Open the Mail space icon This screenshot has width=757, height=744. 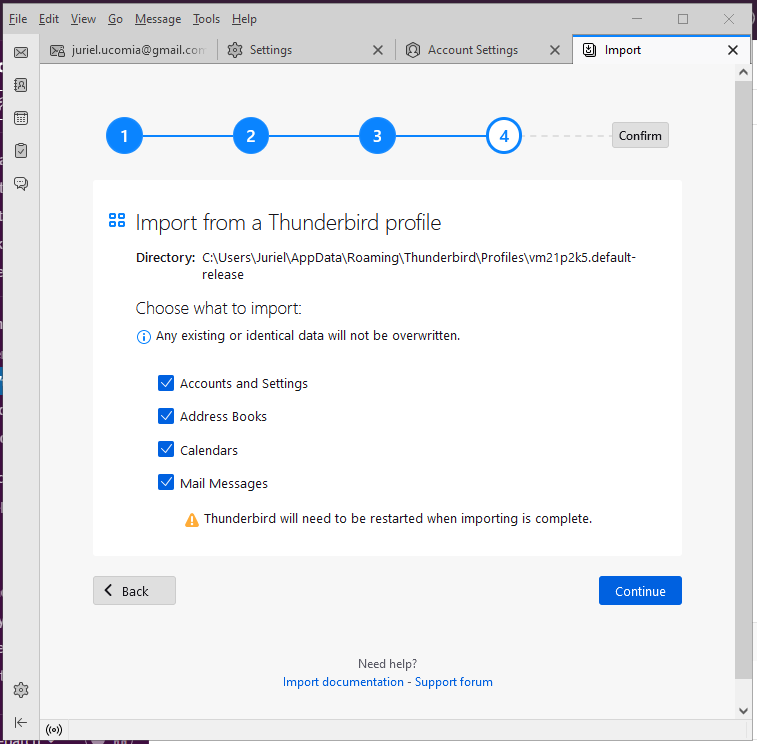(21, 52)
